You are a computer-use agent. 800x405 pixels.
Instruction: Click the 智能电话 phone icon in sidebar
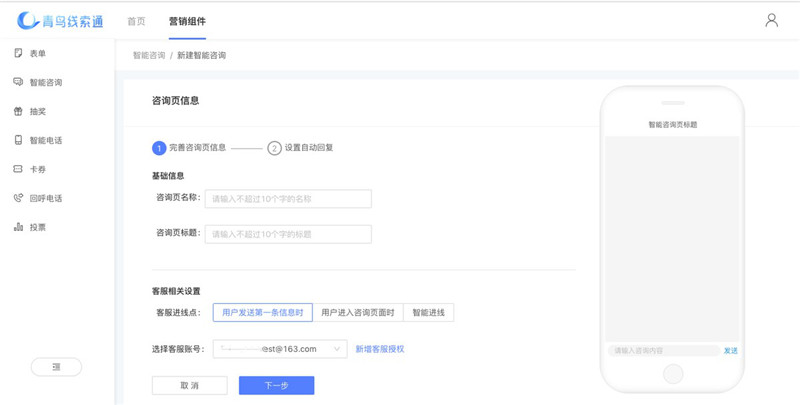click(x=18, y=140)
